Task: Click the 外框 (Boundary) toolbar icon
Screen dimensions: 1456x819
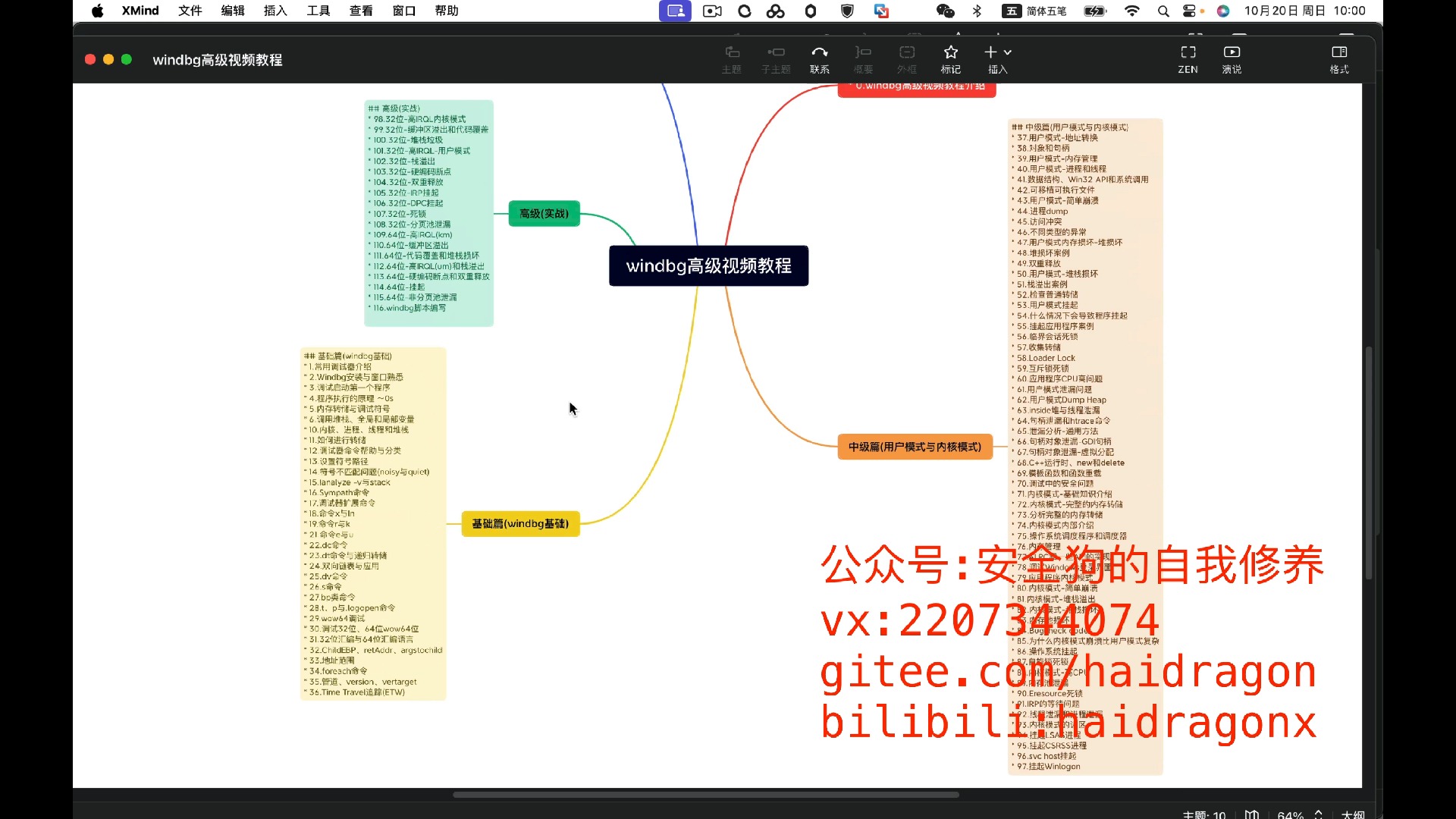Action: pyautogui.click(x=907, y=58)
